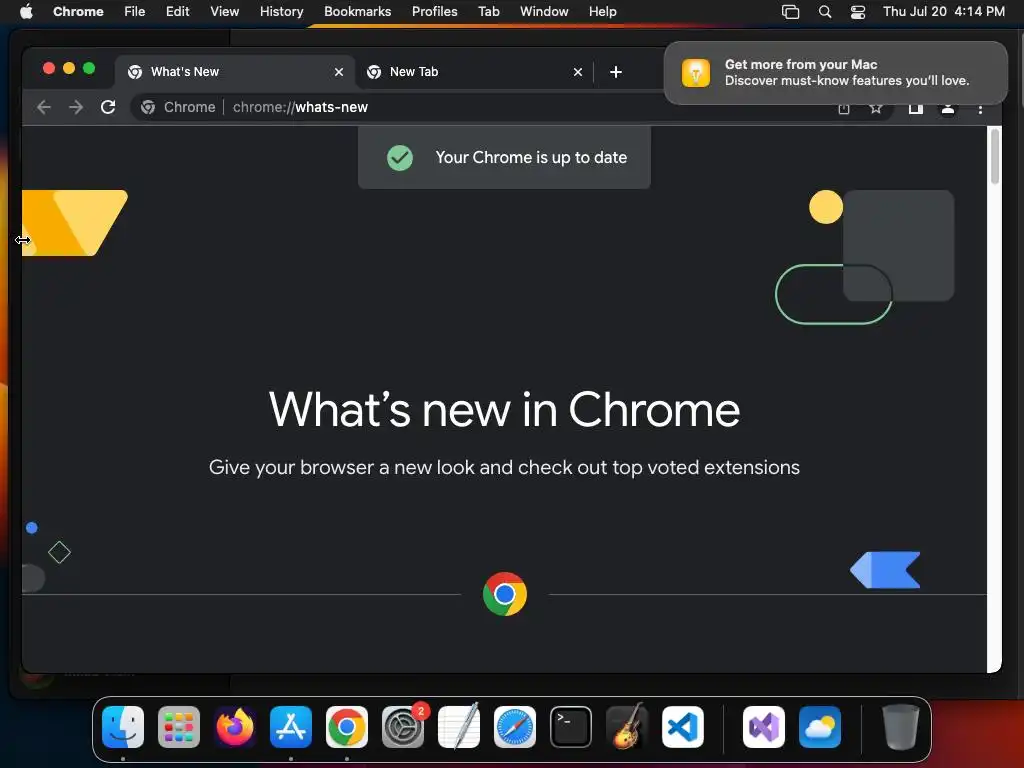
Task: Open Trash from the dock
Action: click(x=901, y=727)
